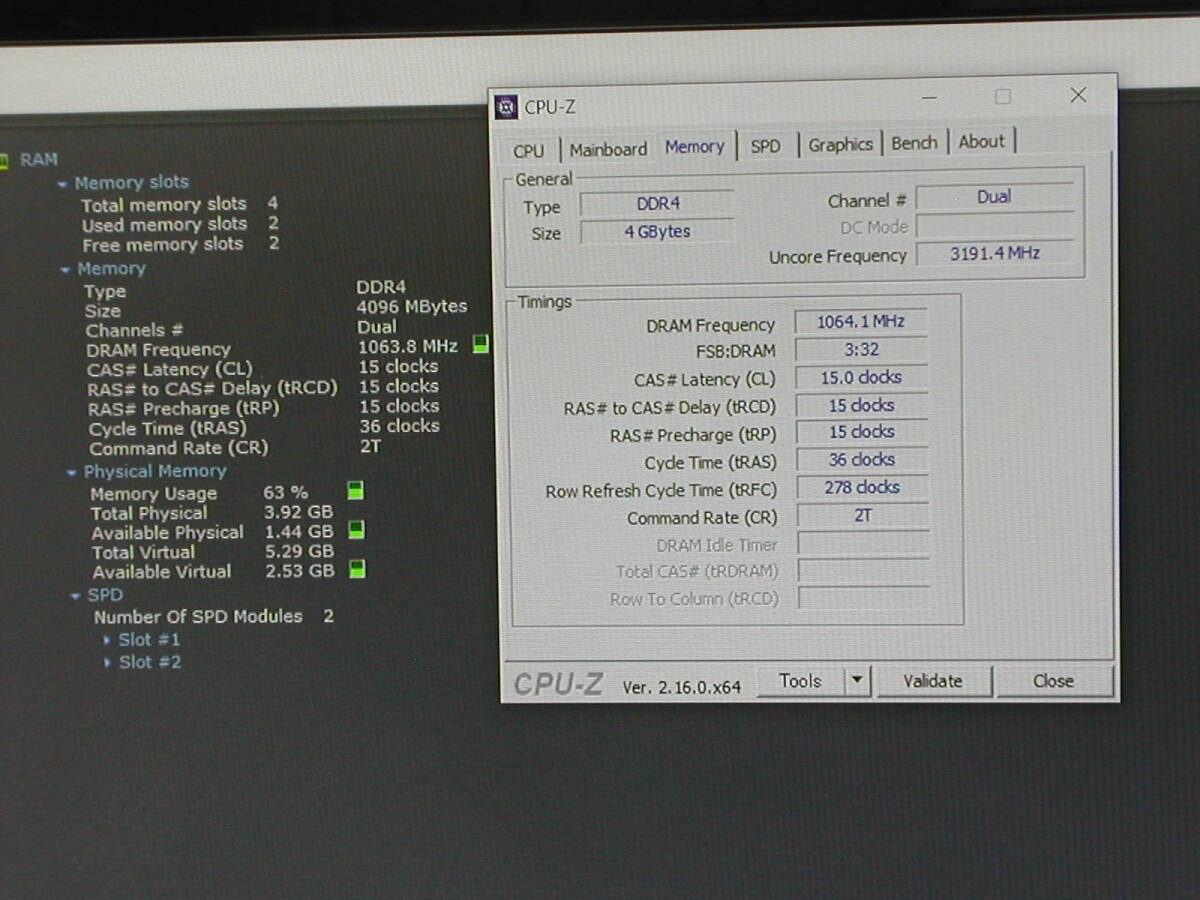Open the SPD tab
The image size is (1200, 900).
[765, 146]
